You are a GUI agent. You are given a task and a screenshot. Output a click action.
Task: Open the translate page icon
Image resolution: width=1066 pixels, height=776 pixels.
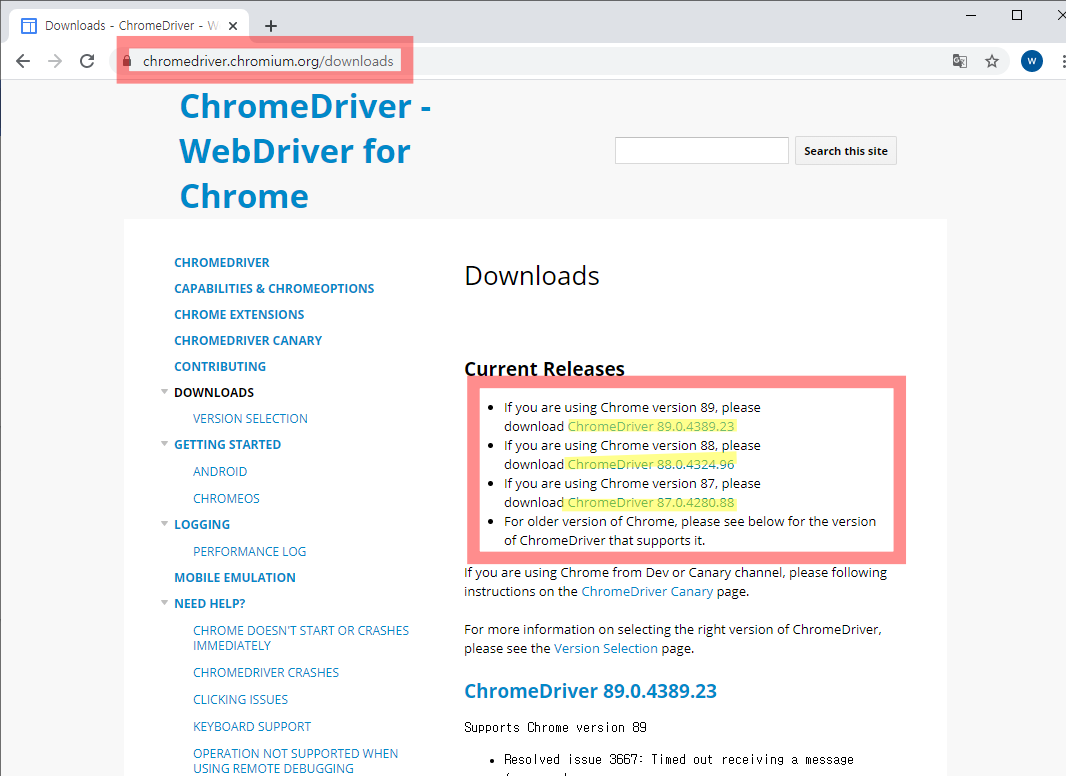click(x=959, y=61)
